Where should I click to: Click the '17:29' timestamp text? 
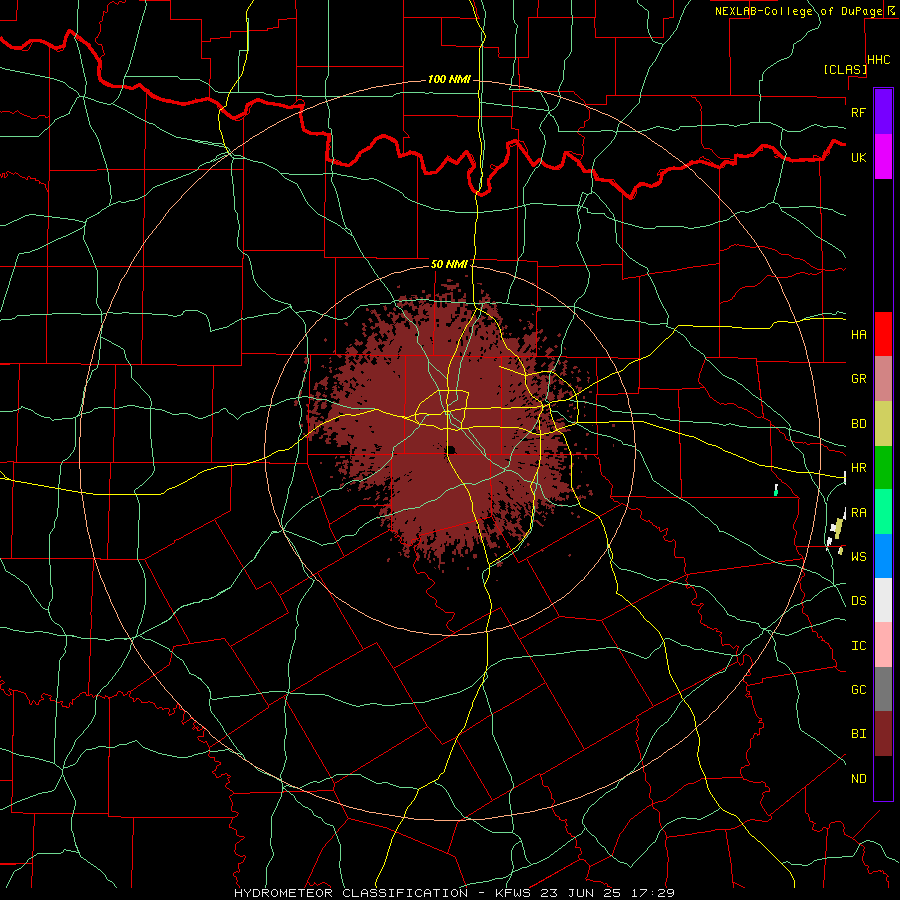pyautogui.click(x=655, y=893)
